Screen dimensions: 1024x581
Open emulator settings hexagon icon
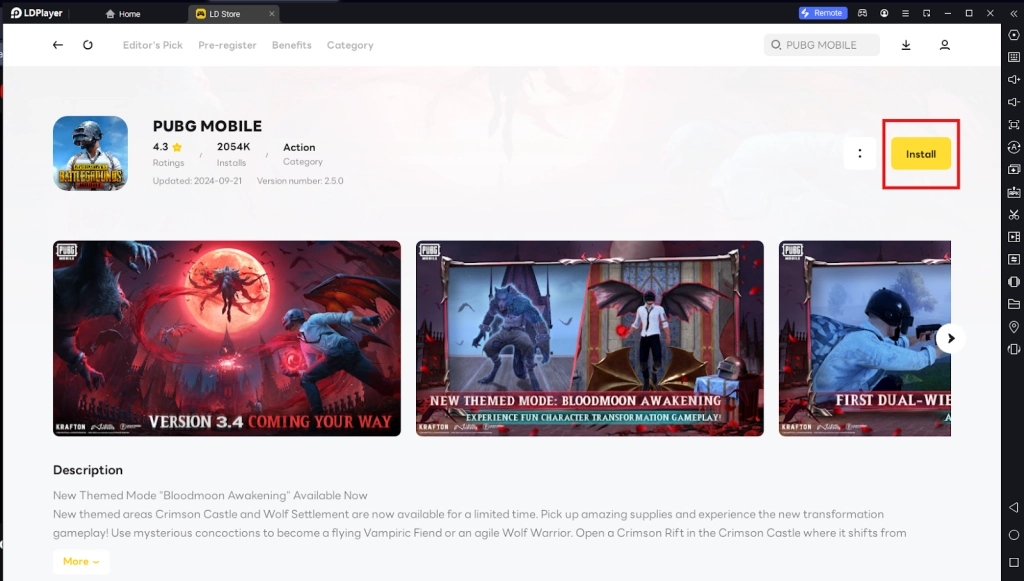[1014, 35]
